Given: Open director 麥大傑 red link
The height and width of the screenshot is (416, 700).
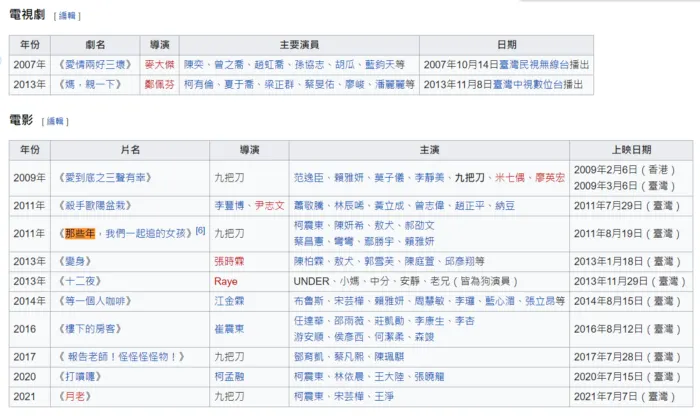Looking at the screenshot, I should point(159,65).
